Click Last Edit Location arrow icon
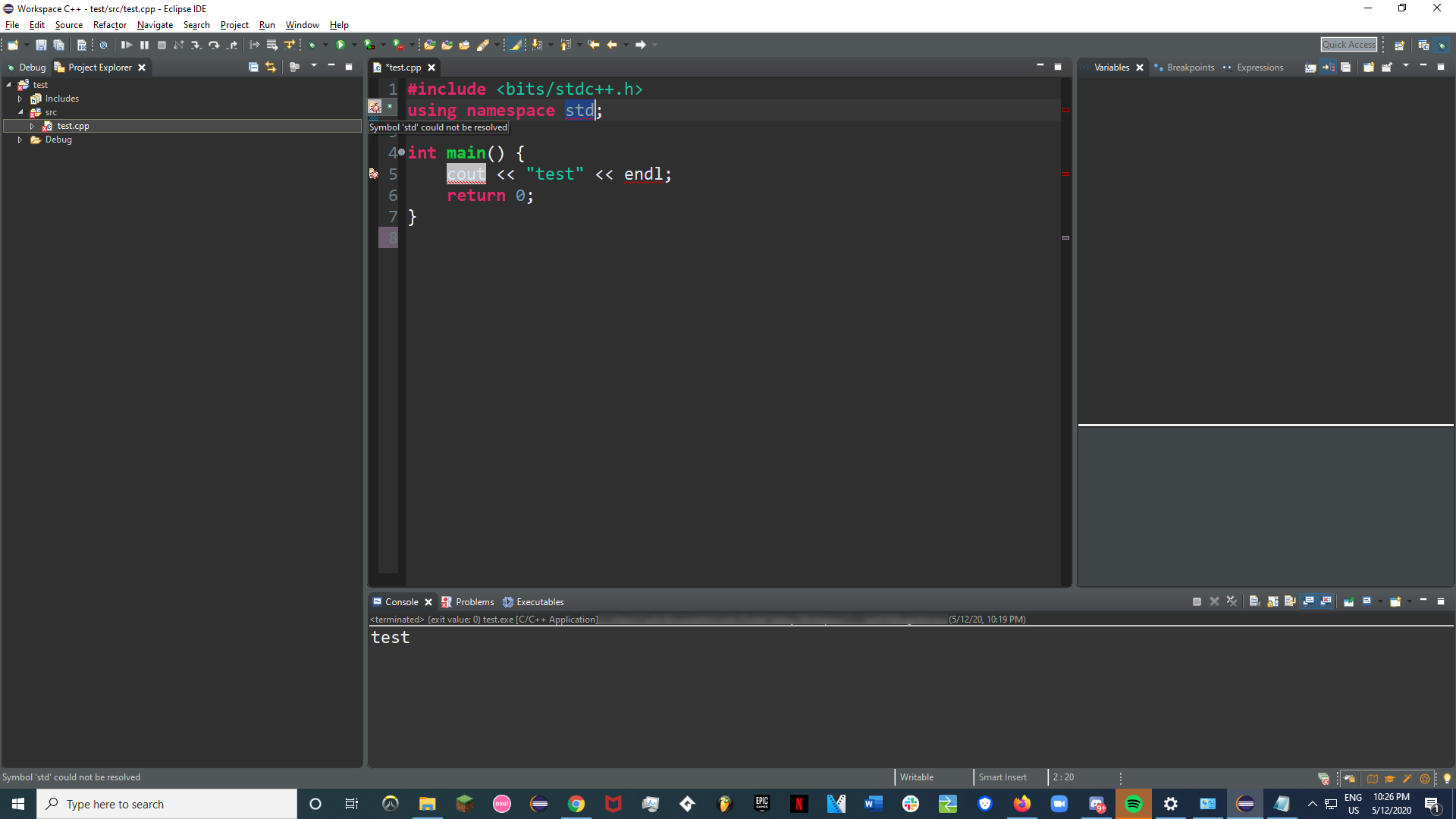This screenshot has height=819, width=1456. point(594,45)
